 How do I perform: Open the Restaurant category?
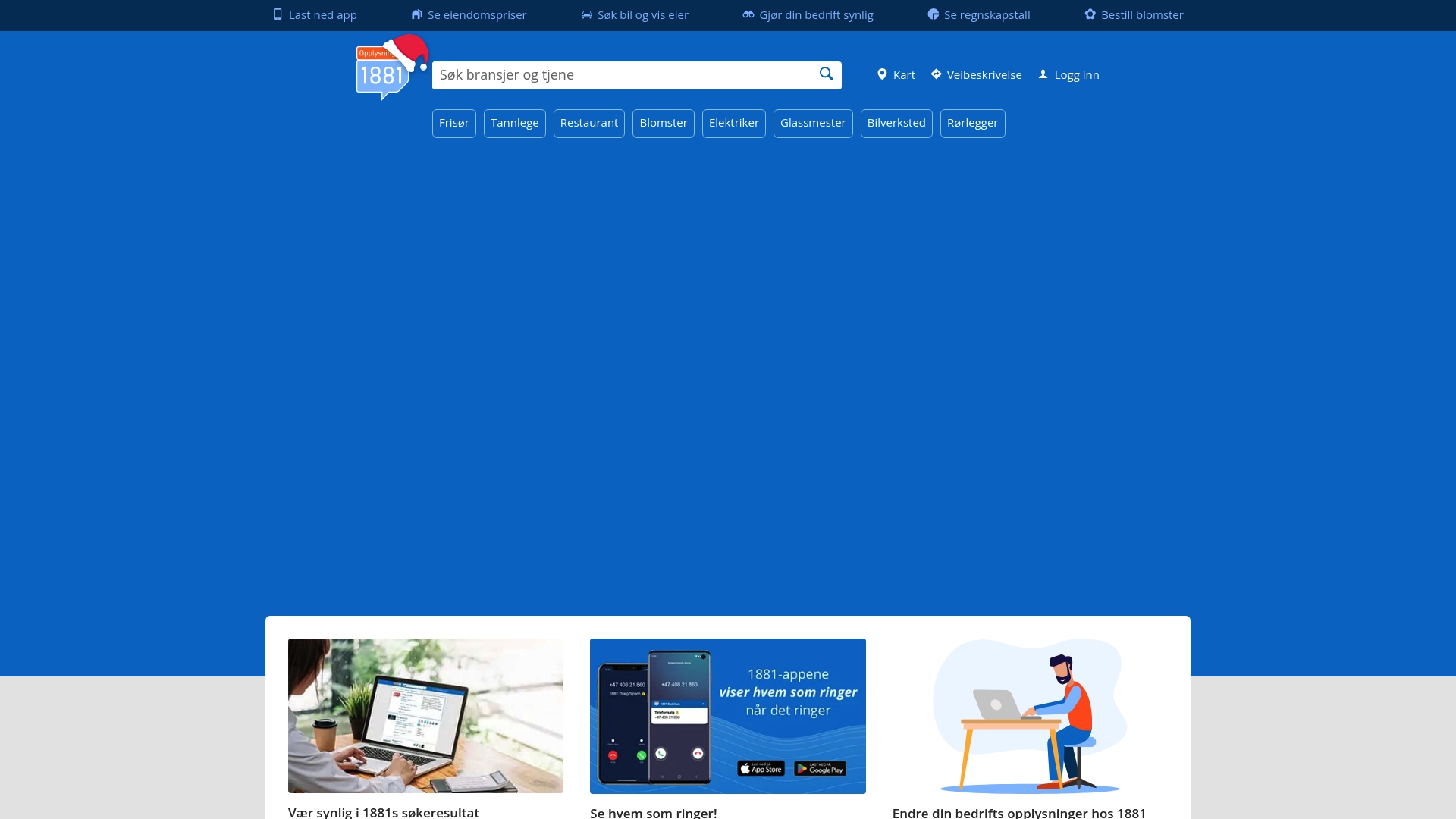(589, 123)
